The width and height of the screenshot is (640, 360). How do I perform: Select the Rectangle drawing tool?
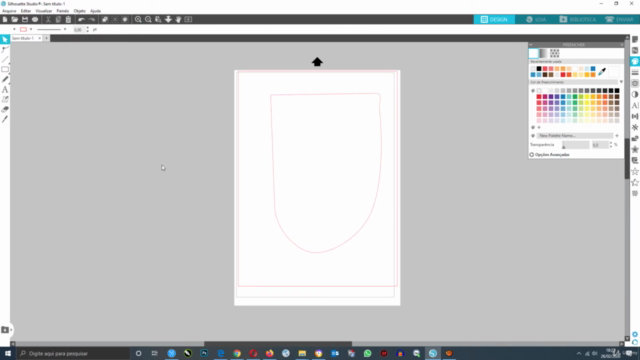coord(5,69)
